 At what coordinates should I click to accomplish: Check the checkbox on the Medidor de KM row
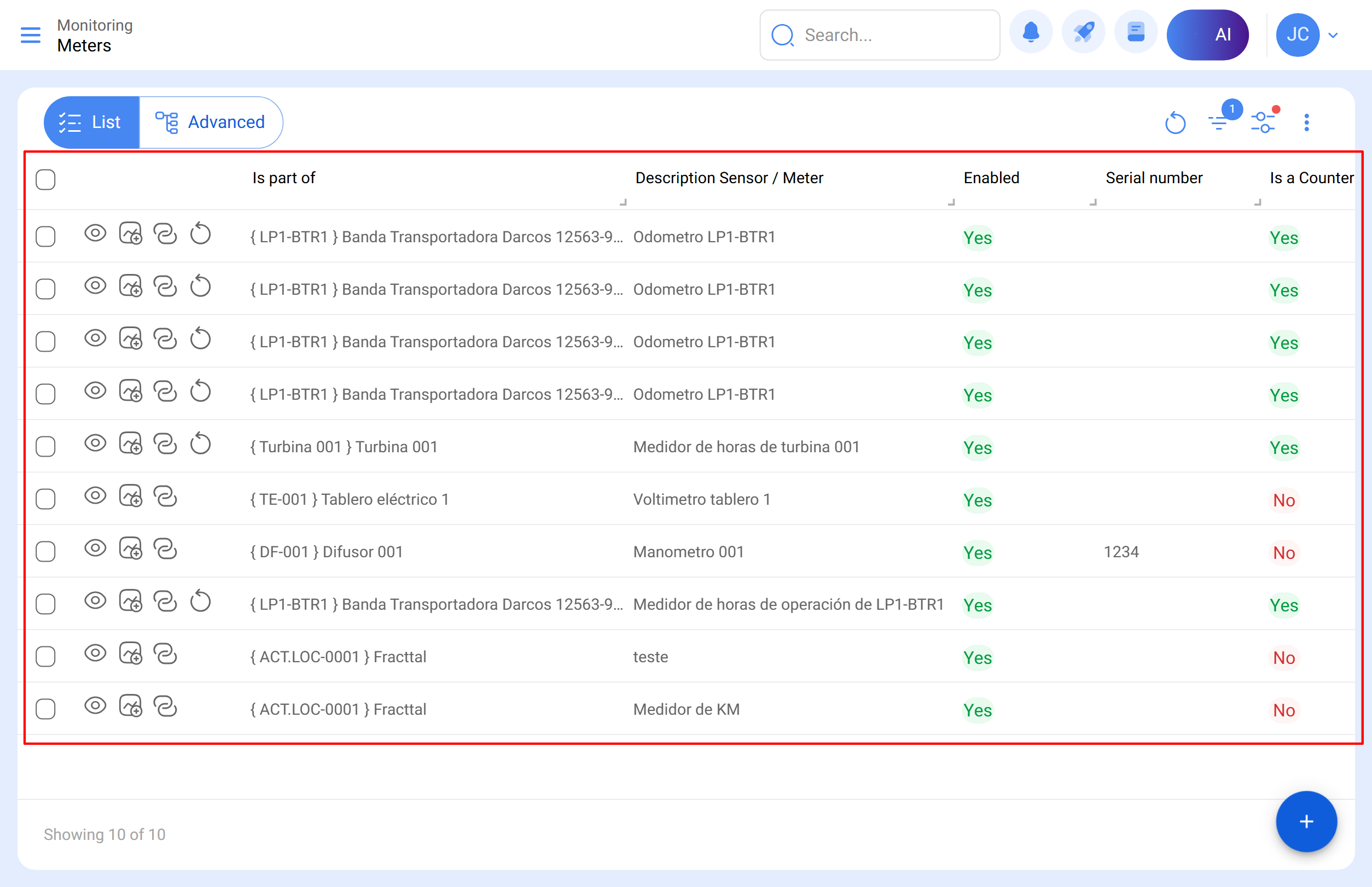click(45, 708)
